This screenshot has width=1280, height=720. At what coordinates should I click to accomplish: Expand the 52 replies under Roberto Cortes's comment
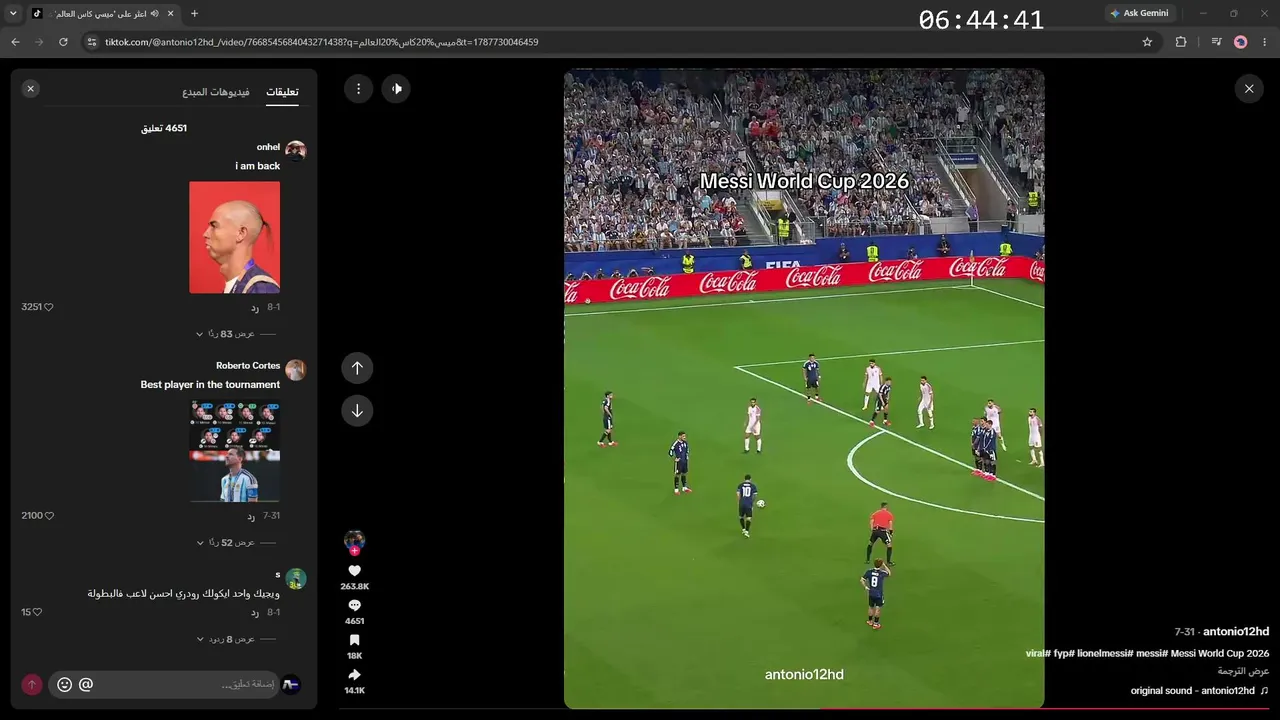(x=226, y=543)
